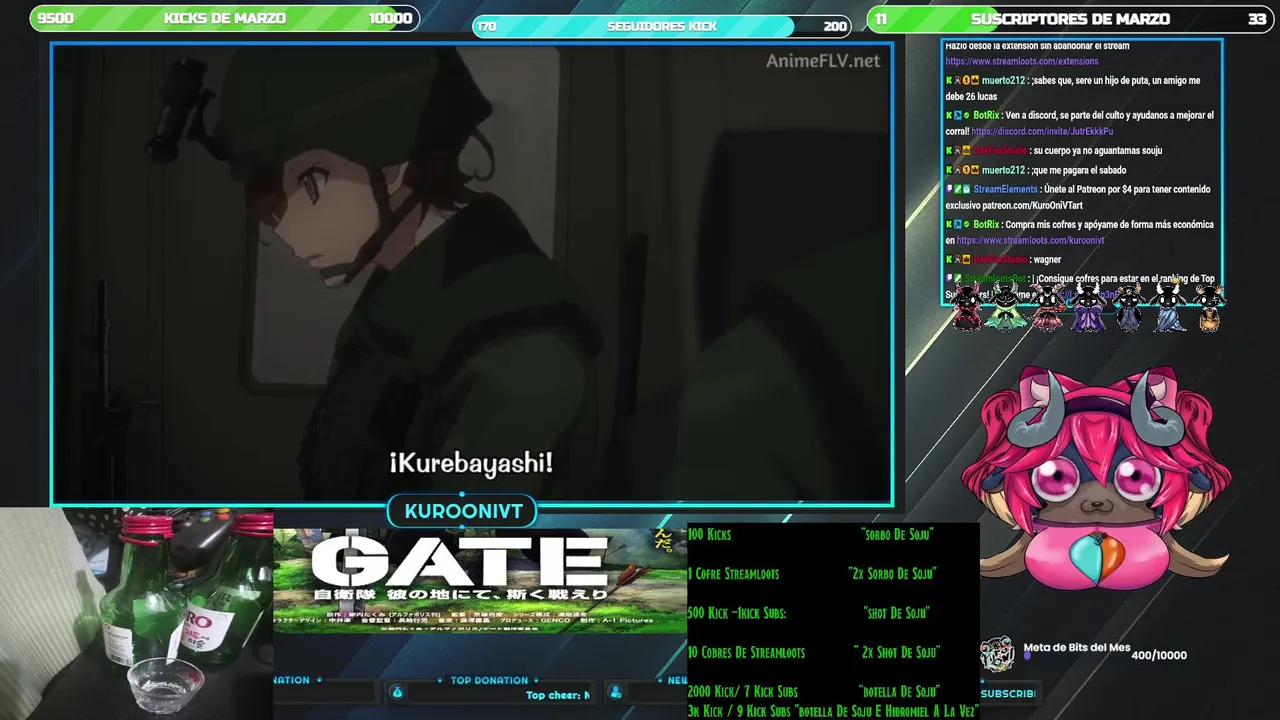The image size is (1280, 720).
Task: Click the Kicks de Marzo progress bar
Action: 225,18
